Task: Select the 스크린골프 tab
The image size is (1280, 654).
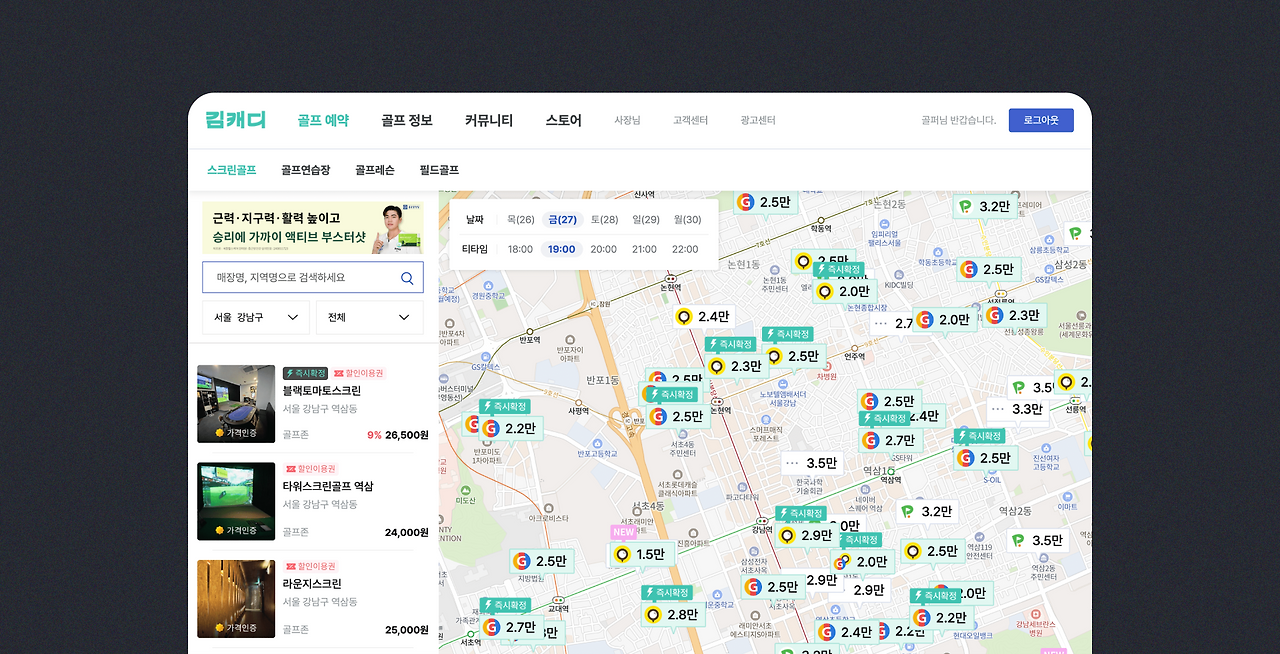Action: 232,170
